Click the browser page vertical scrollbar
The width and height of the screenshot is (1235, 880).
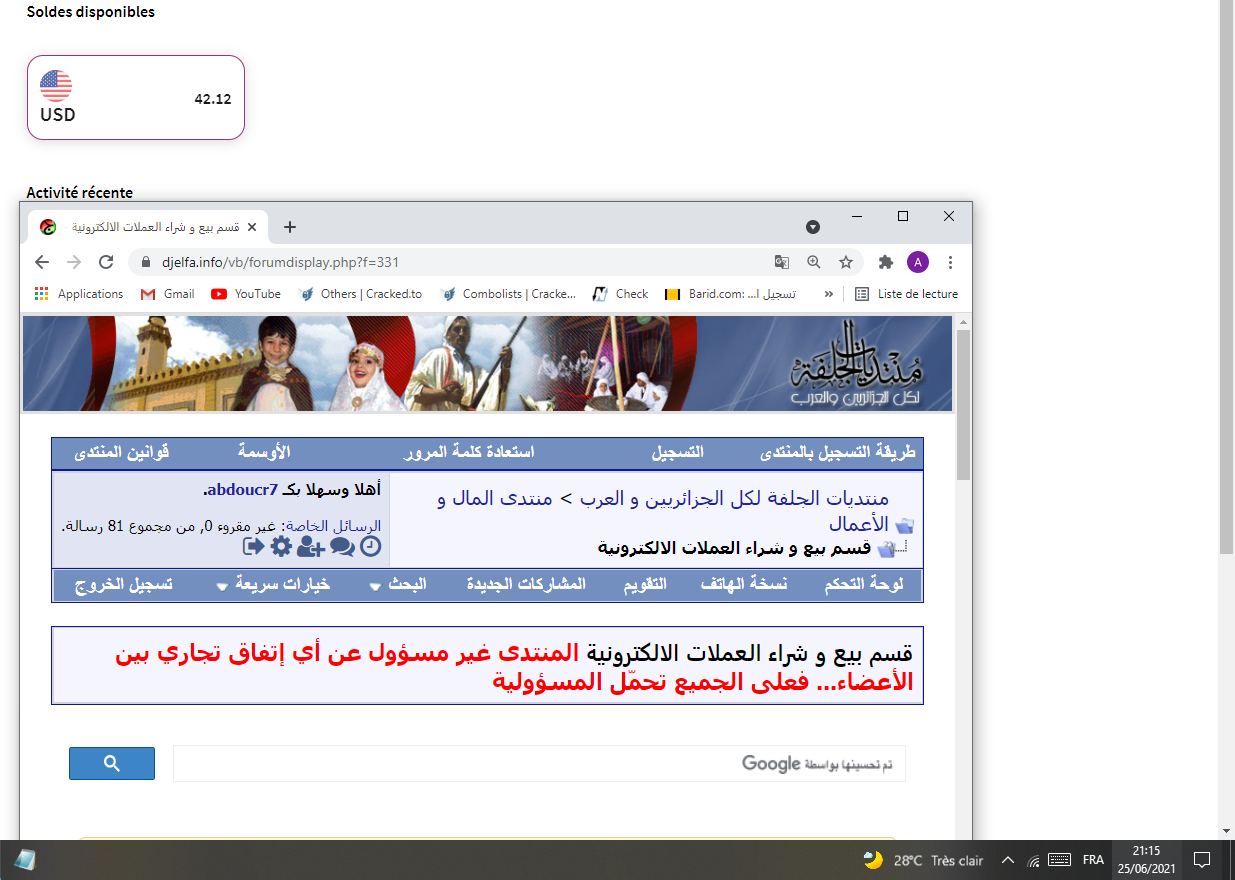coord(964,403)
